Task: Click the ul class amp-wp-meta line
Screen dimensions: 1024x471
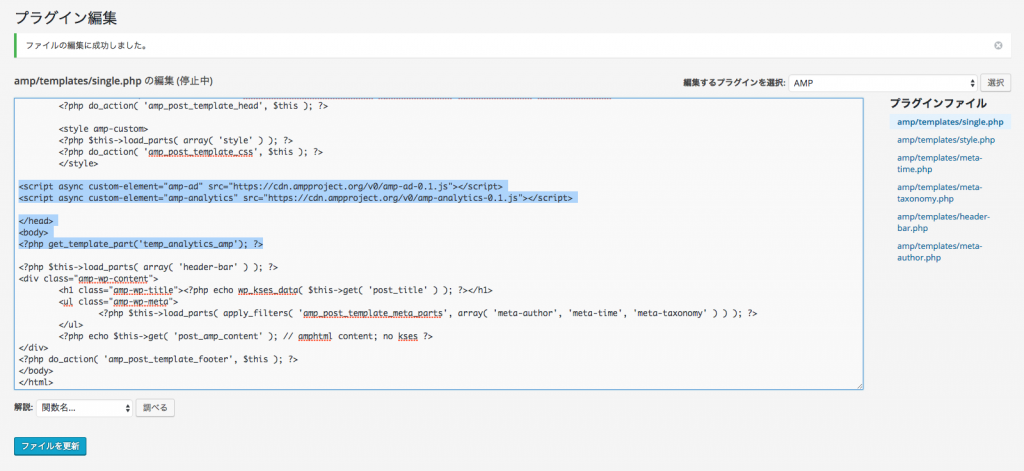Action: coord(119,302)
